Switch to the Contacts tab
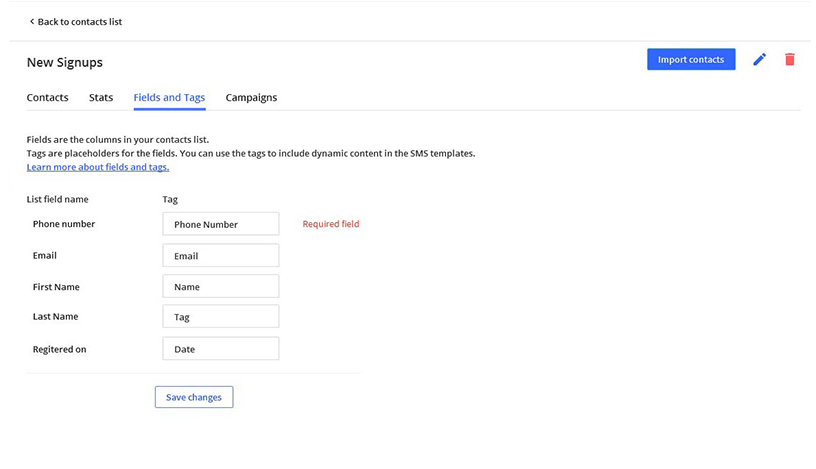This screenshot has height=469, width=816. 47,98
